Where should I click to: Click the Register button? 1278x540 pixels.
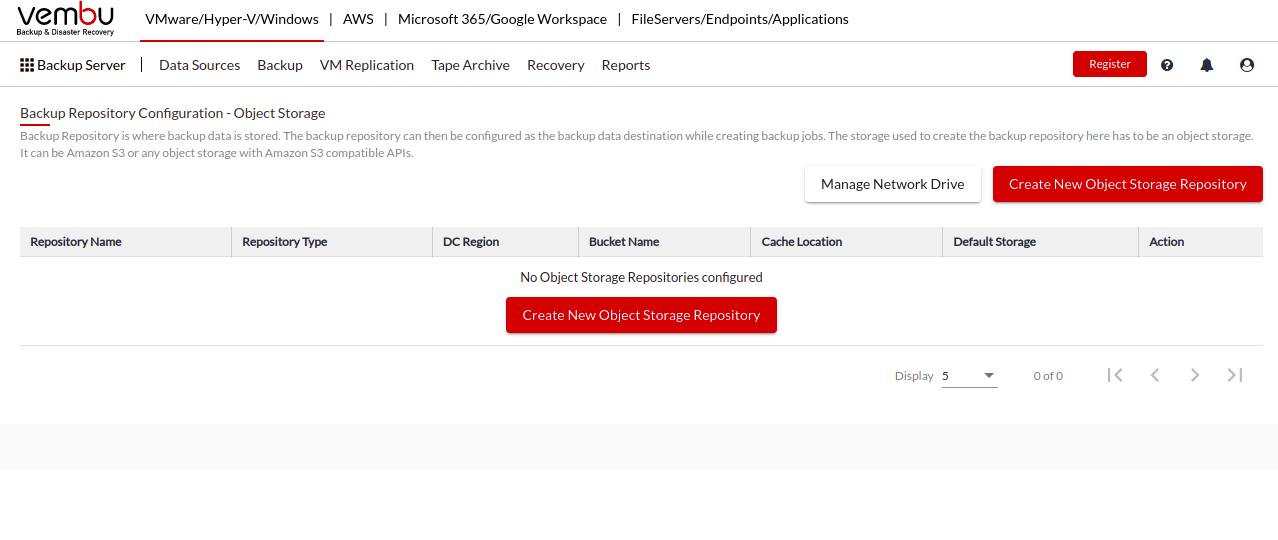pyautogui.click(x=1110, y=64)
